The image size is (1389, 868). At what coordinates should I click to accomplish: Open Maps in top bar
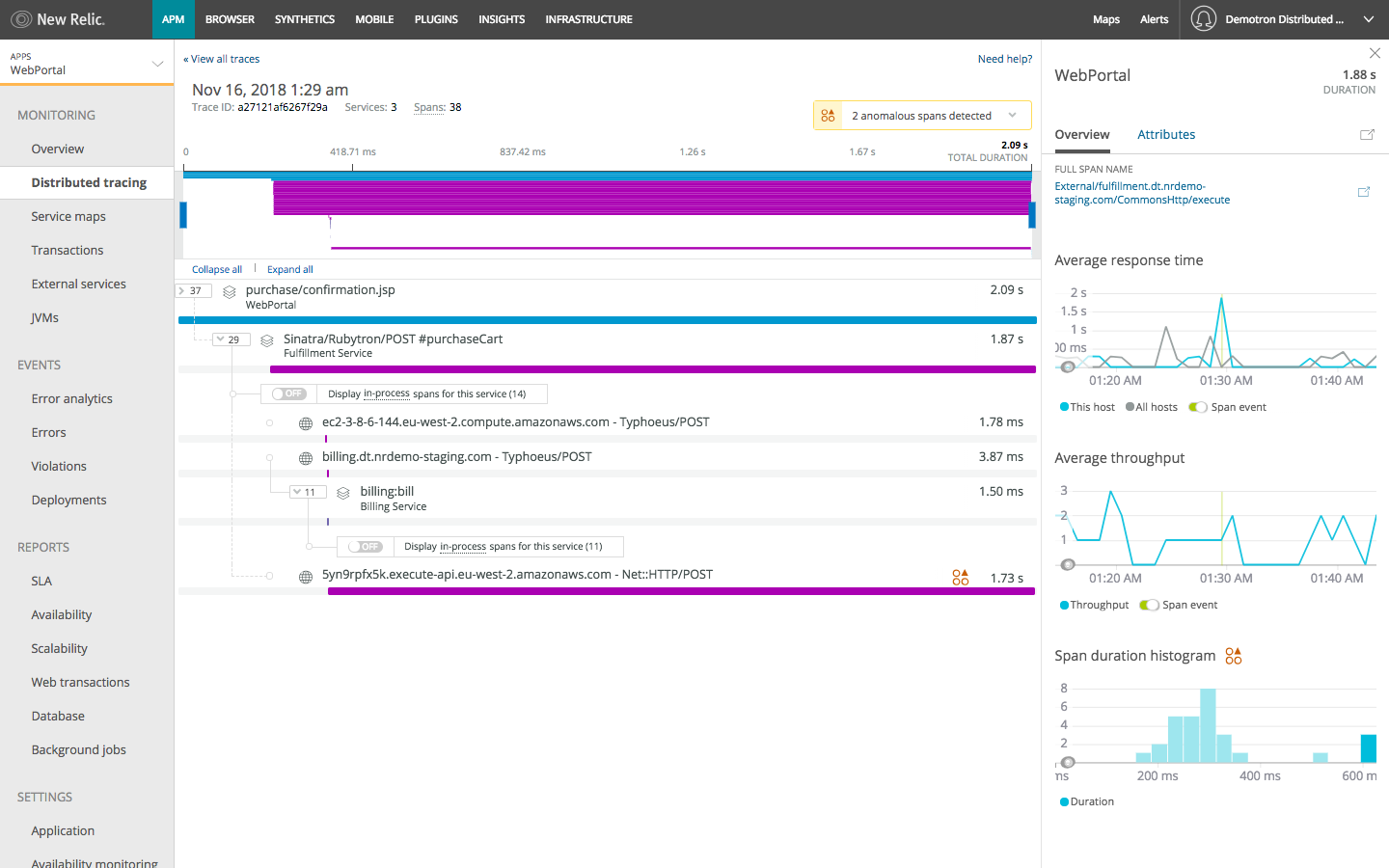1106,19
